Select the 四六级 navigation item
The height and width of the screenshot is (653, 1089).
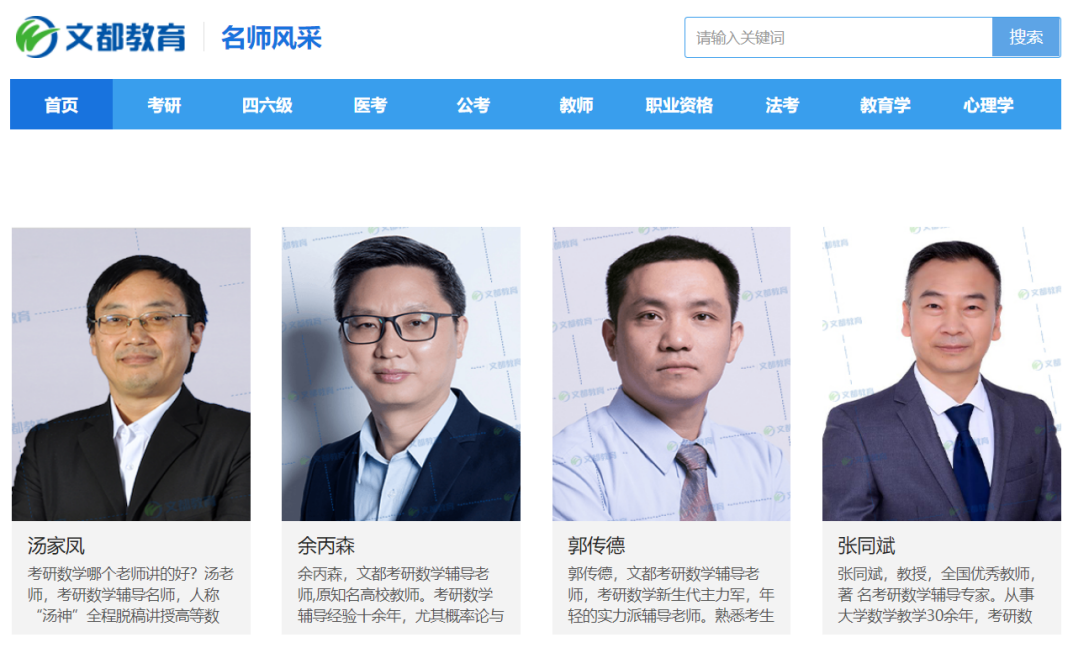click(x=267, y=105)
